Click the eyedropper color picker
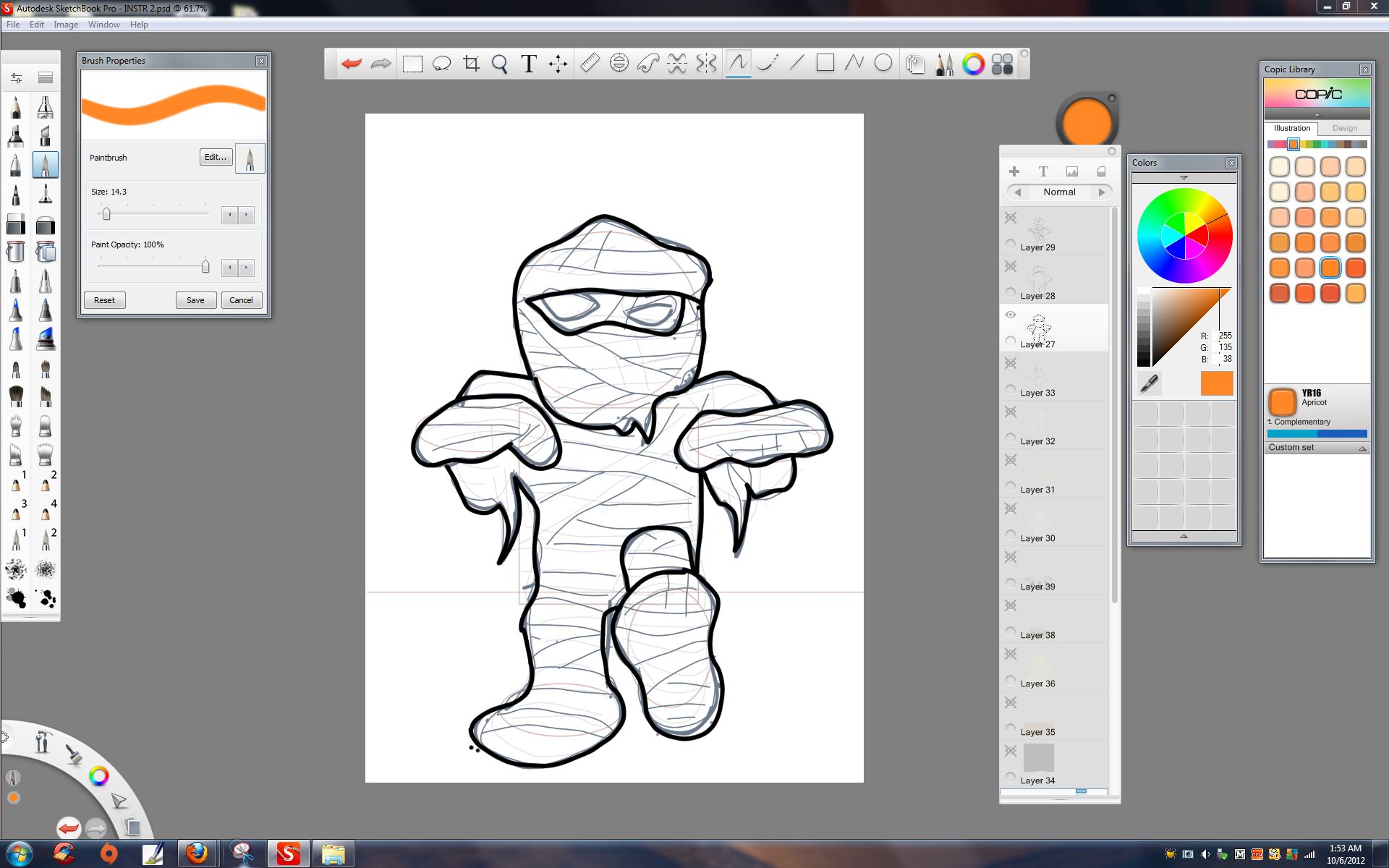1389x868 pixels. 1149,383
